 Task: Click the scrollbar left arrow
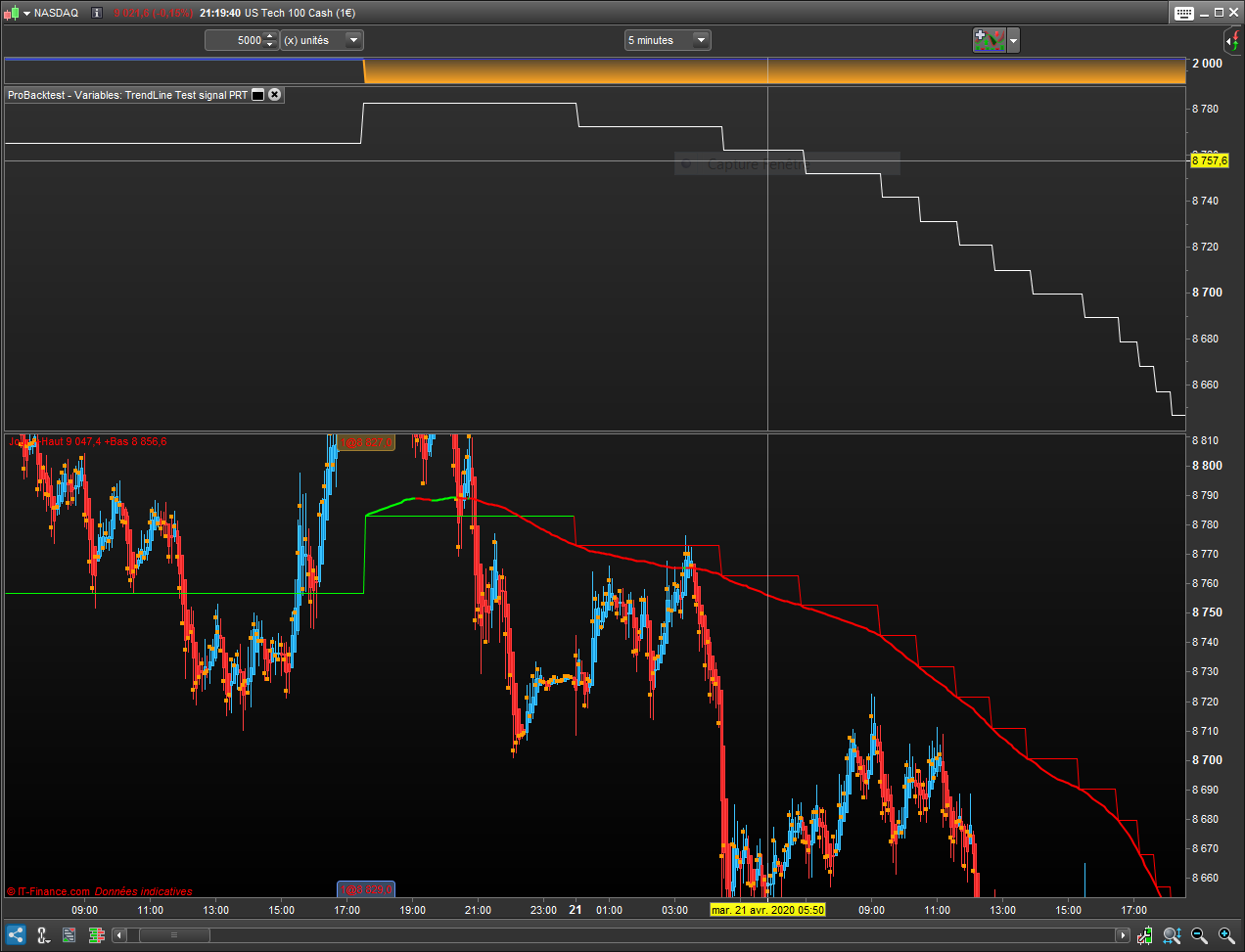(119, 935)
